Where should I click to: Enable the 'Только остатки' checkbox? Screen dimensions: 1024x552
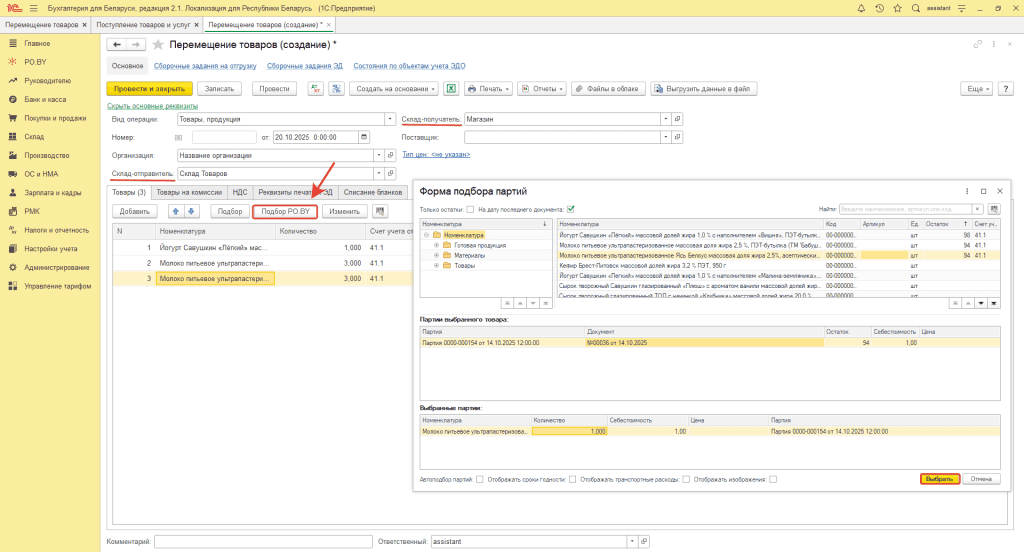click(469, 209)
